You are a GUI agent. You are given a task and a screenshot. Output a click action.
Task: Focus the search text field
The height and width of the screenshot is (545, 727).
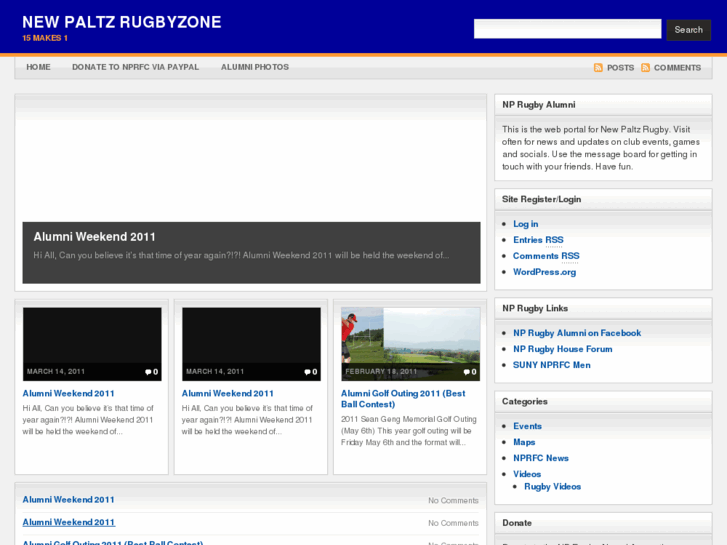click(566, 29)
